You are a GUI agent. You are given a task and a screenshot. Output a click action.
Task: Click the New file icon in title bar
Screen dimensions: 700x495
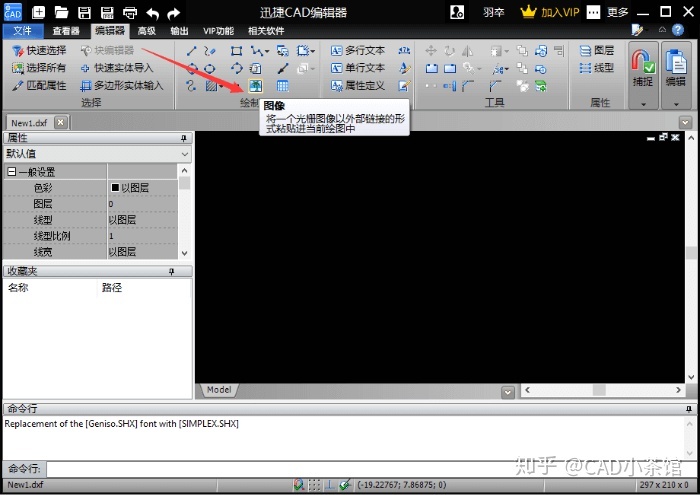coord(38,12)
